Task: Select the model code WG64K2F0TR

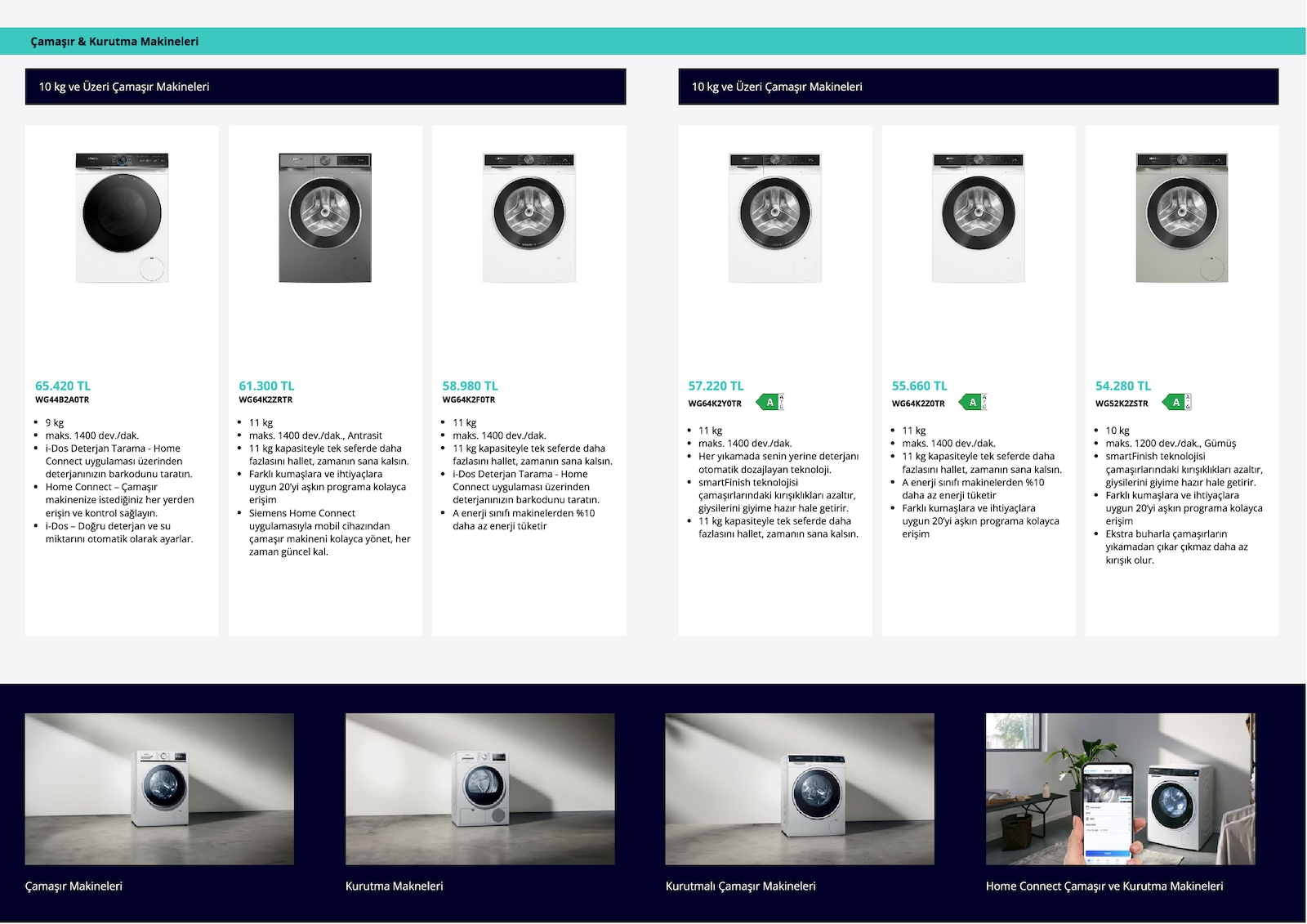Action: (469, 400)
